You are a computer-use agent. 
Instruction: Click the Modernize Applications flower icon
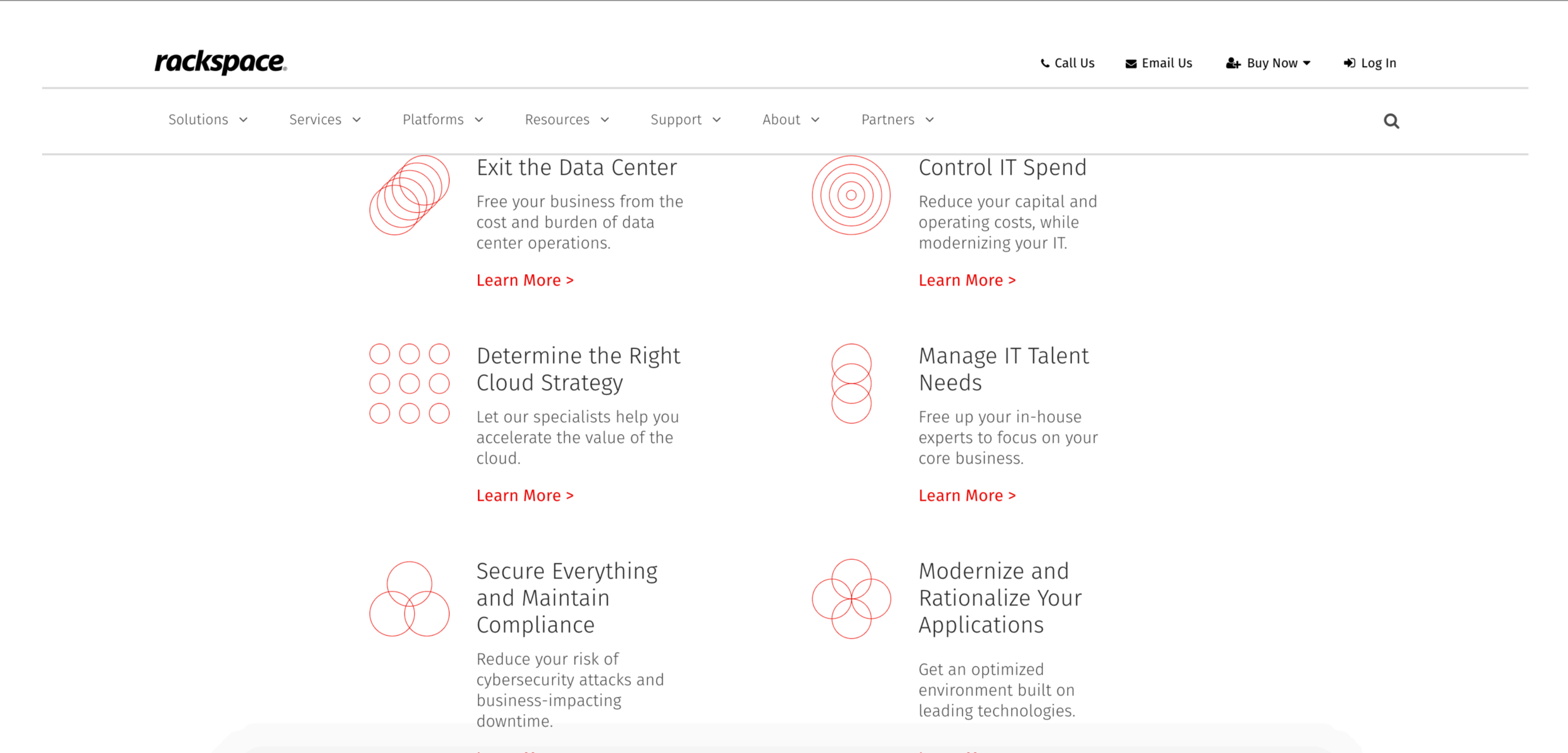click(x=851, y=598)
